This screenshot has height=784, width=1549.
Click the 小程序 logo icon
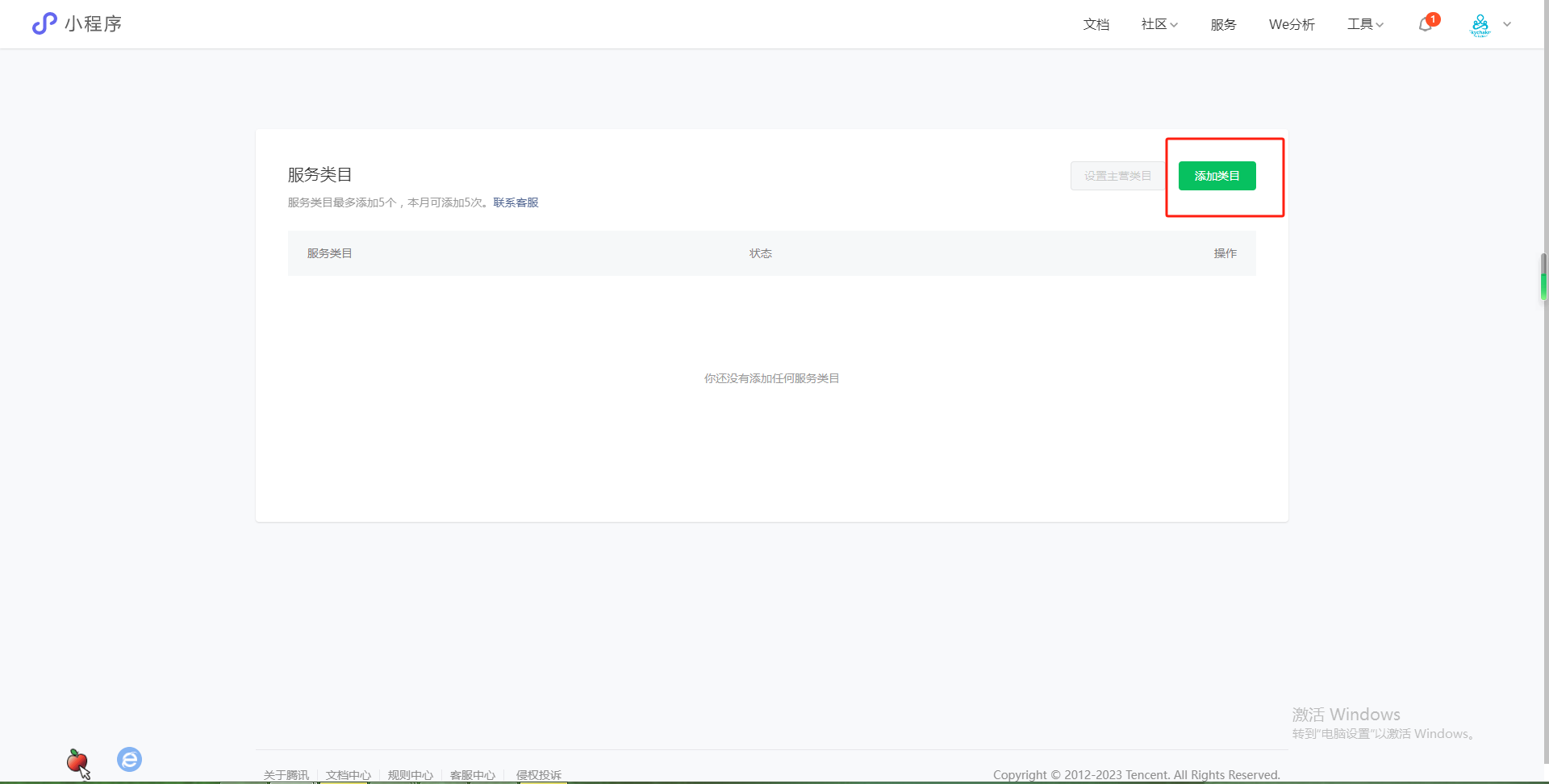pos(44,23)
